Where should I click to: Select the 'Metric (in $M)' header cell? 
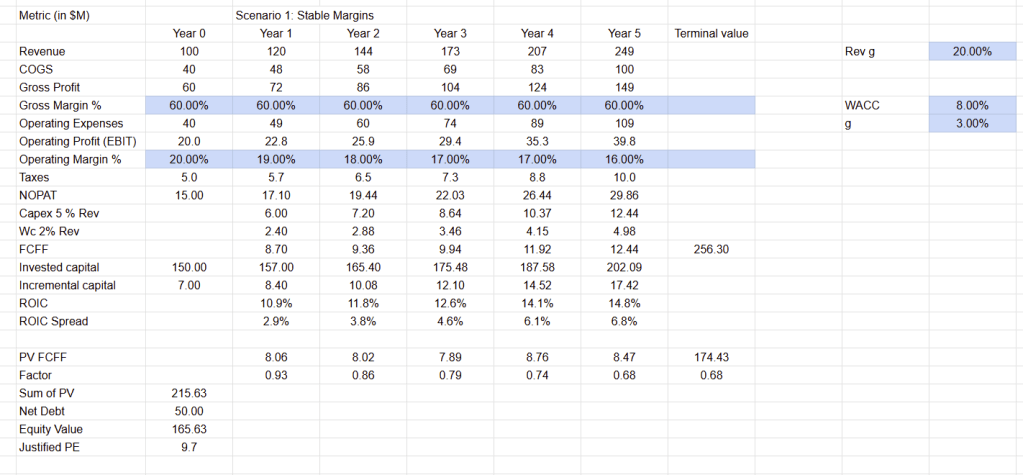pos(58,15)
